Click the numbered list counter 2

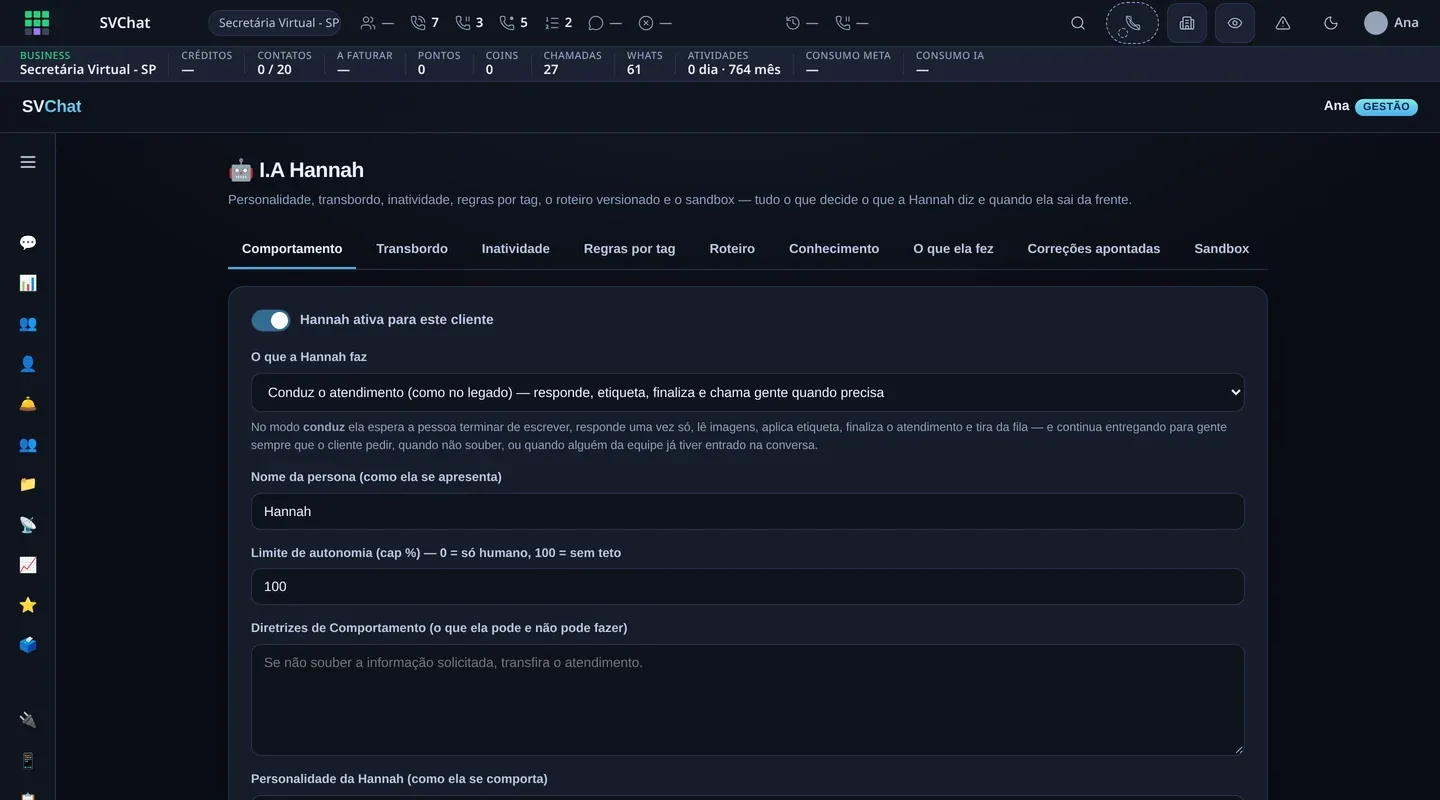(x=558, y=23)
